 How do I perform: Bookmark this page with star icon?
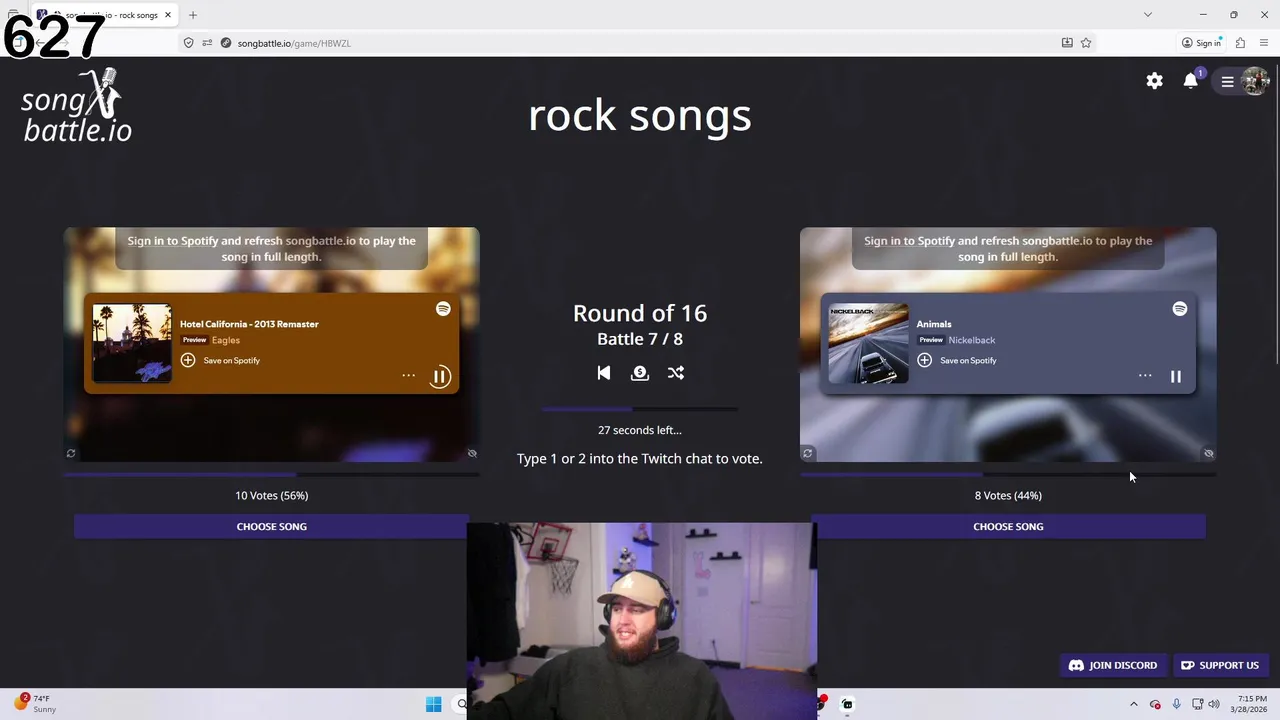(1086, 43)
